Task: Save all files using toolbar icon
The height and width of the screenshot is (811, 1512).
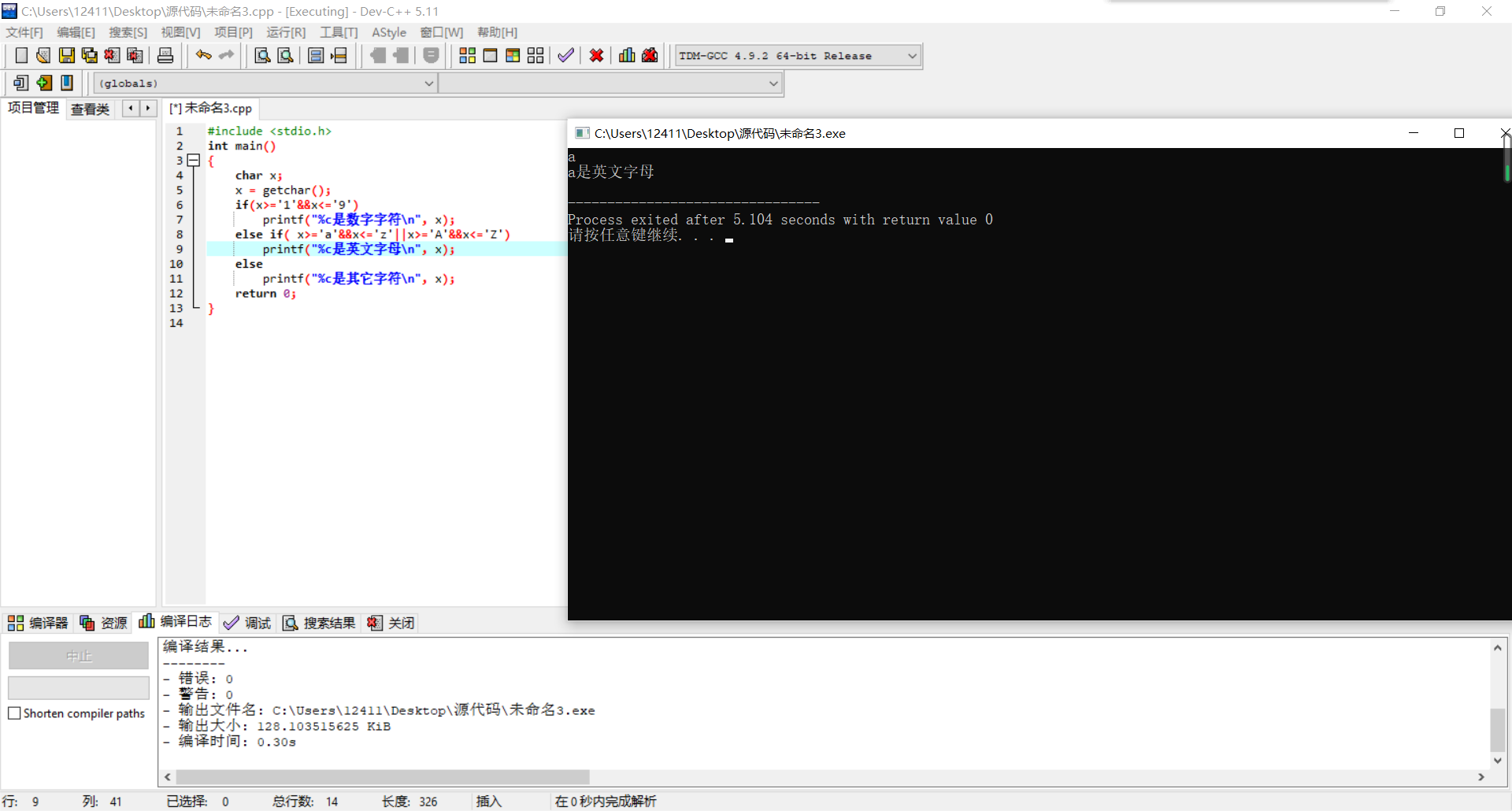Action: tap(90, 55)
